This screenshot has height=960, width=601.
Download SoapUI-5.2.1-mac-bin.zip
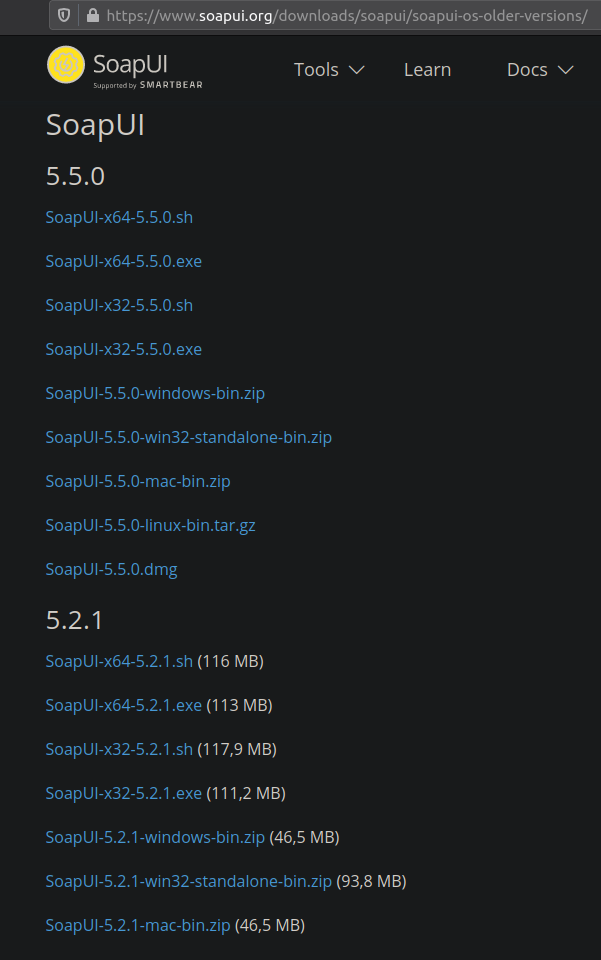click(x=138, y=925)
